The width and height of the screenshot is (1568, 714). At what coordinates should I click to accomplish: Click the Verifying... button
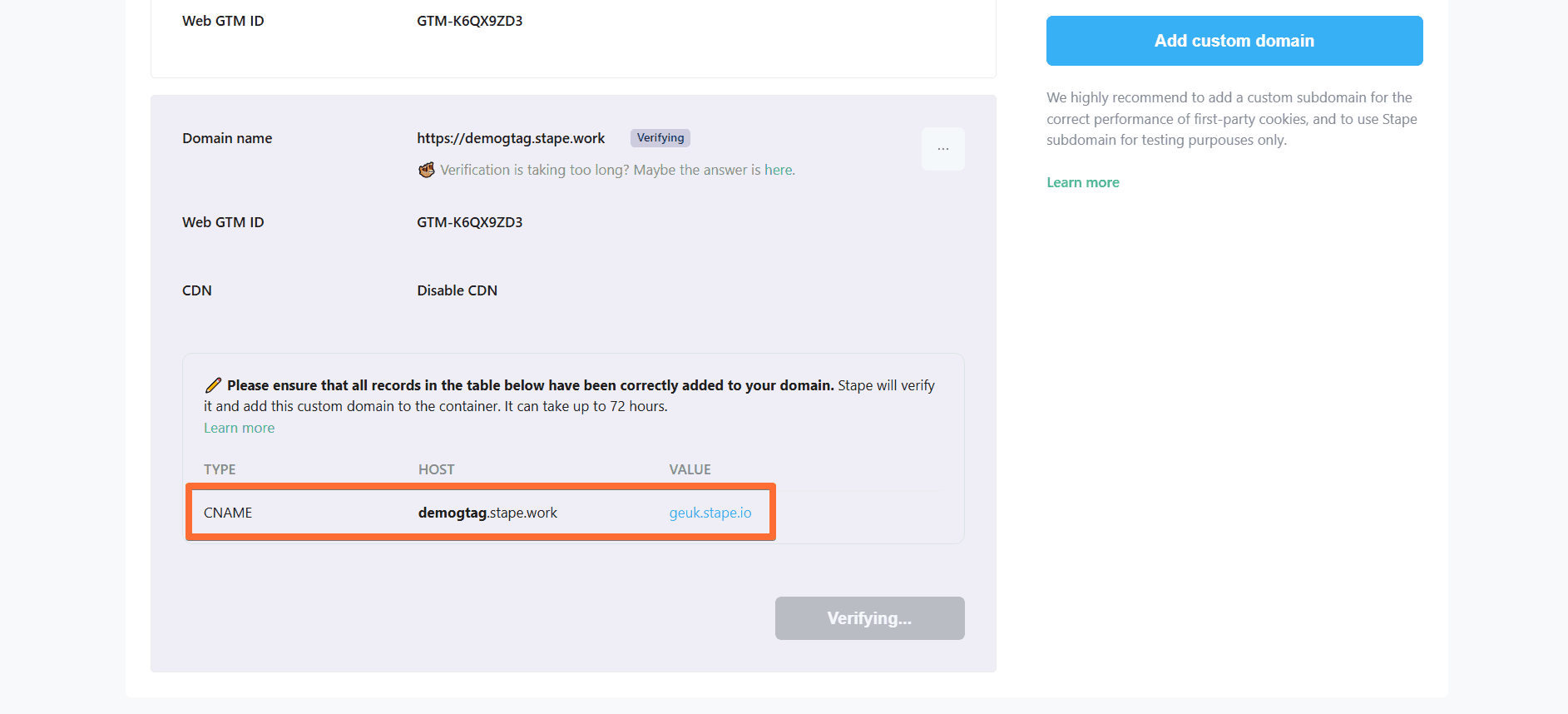(870, 618)
